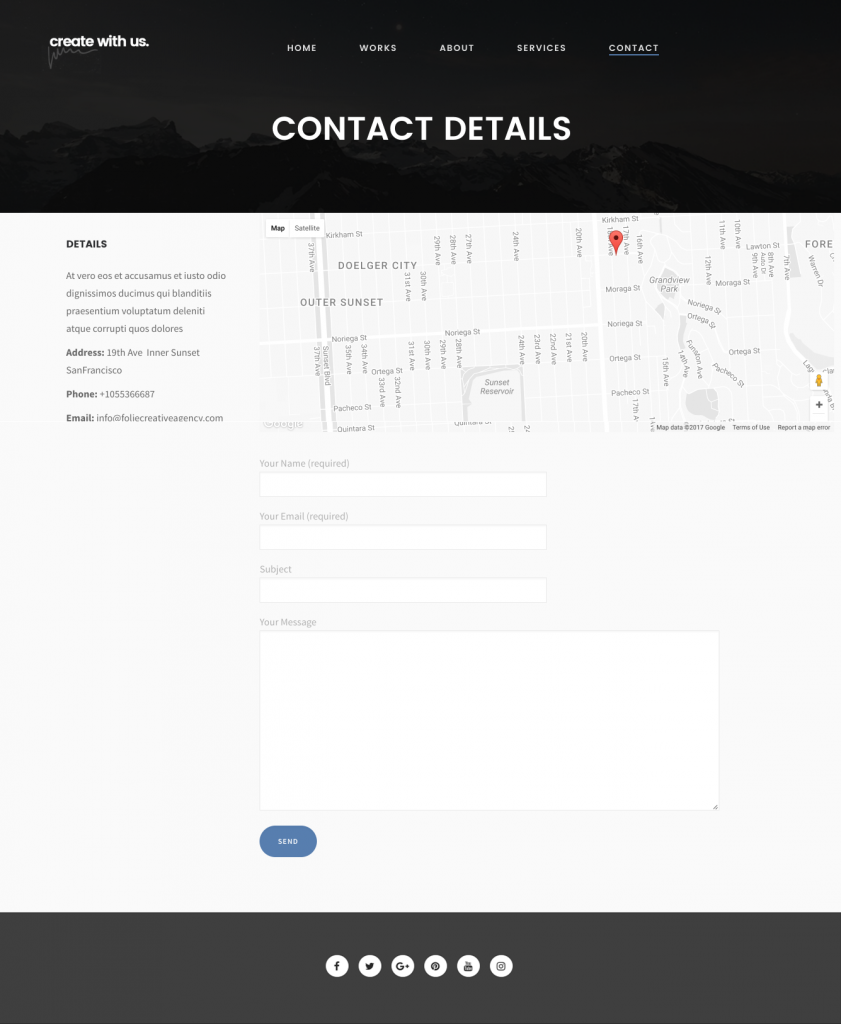
Task: Send the contact form
Action: (x=288, y=841)
